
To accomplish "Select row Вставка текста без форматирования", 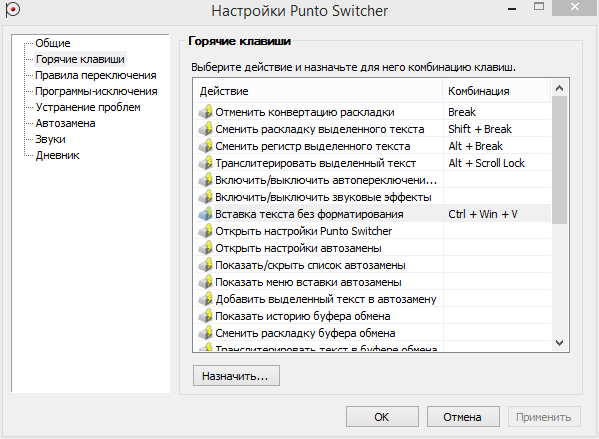I will coord(372,214).
